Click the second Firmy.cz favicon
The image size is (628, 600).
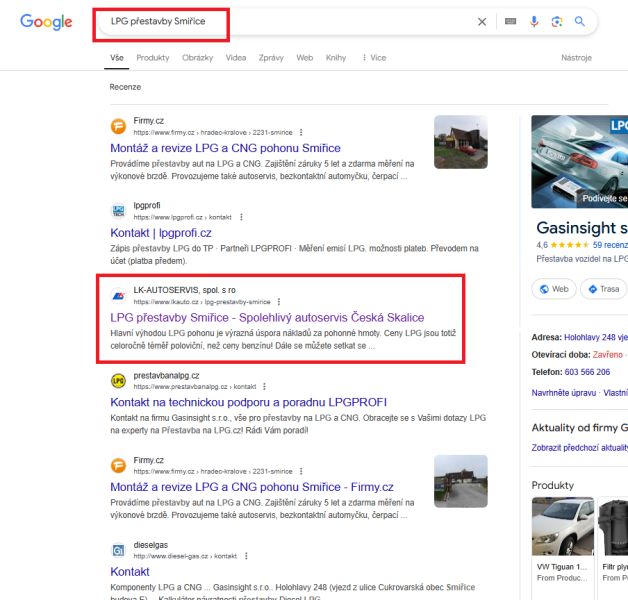118,465
